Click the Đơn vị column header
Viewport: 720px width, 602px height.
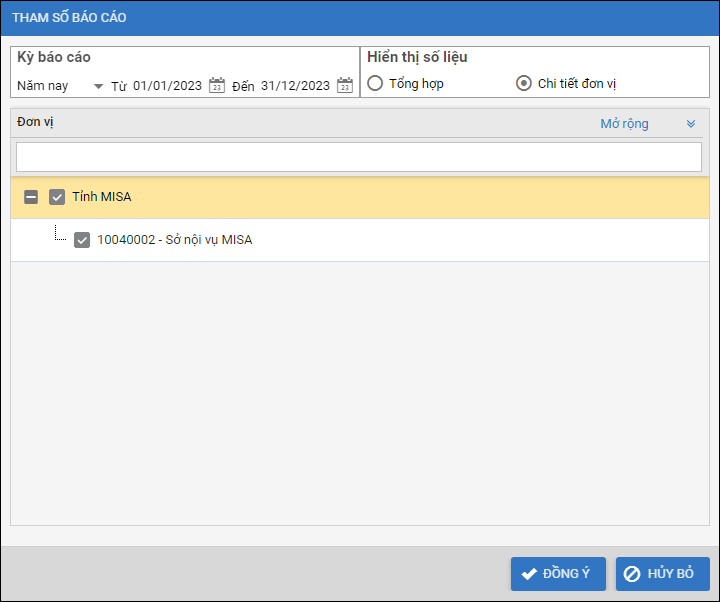(x=37, y=122)
